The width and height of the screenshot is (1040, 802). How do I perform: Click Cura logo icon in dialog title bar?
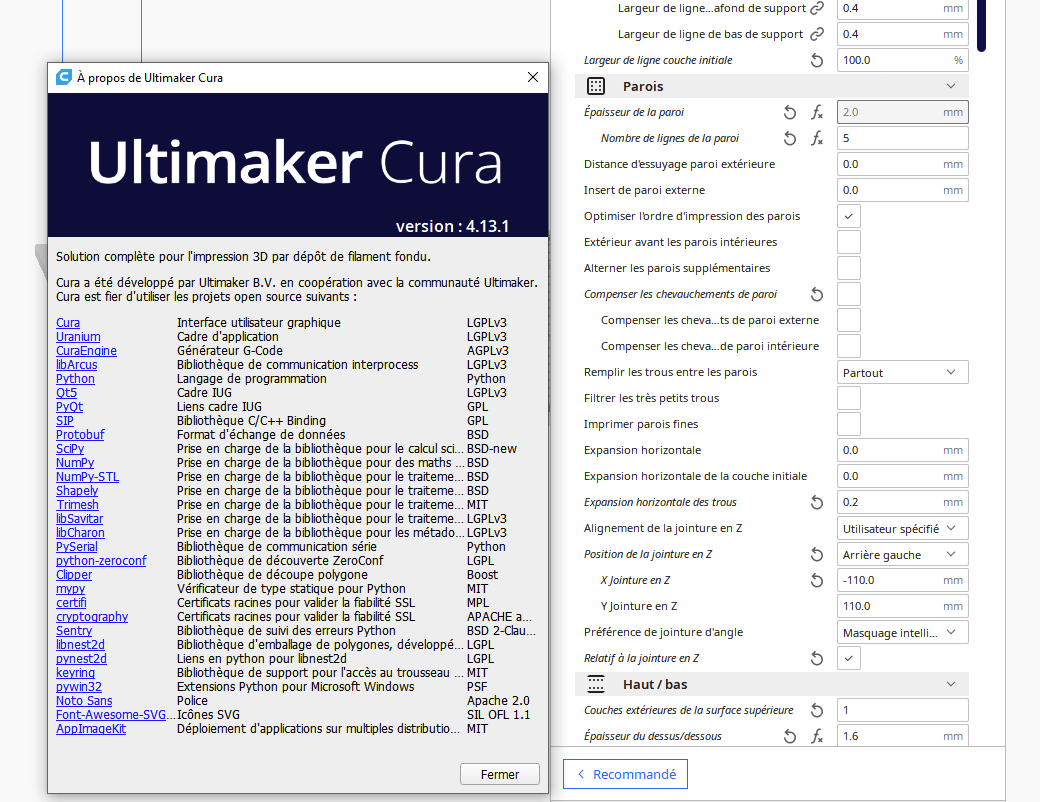click(x=64, y=77)
